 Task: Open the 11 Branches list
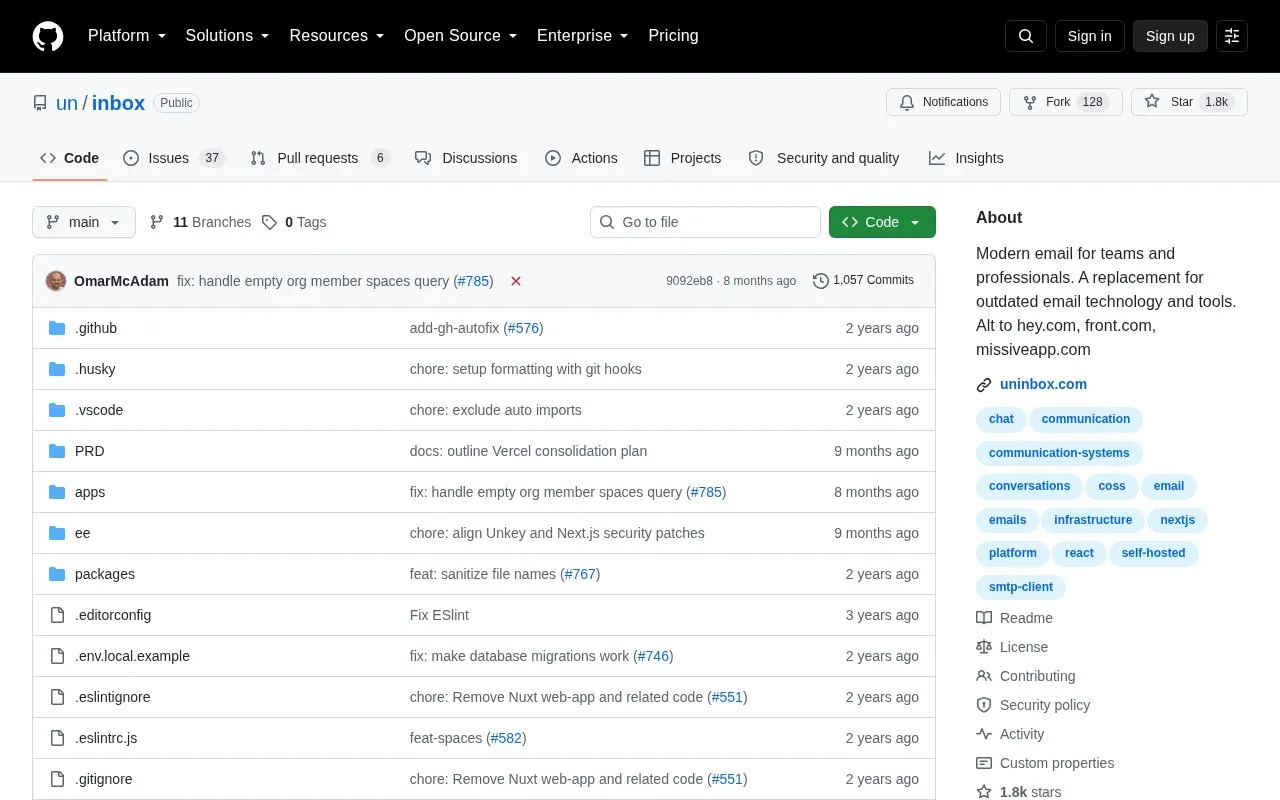200,222
